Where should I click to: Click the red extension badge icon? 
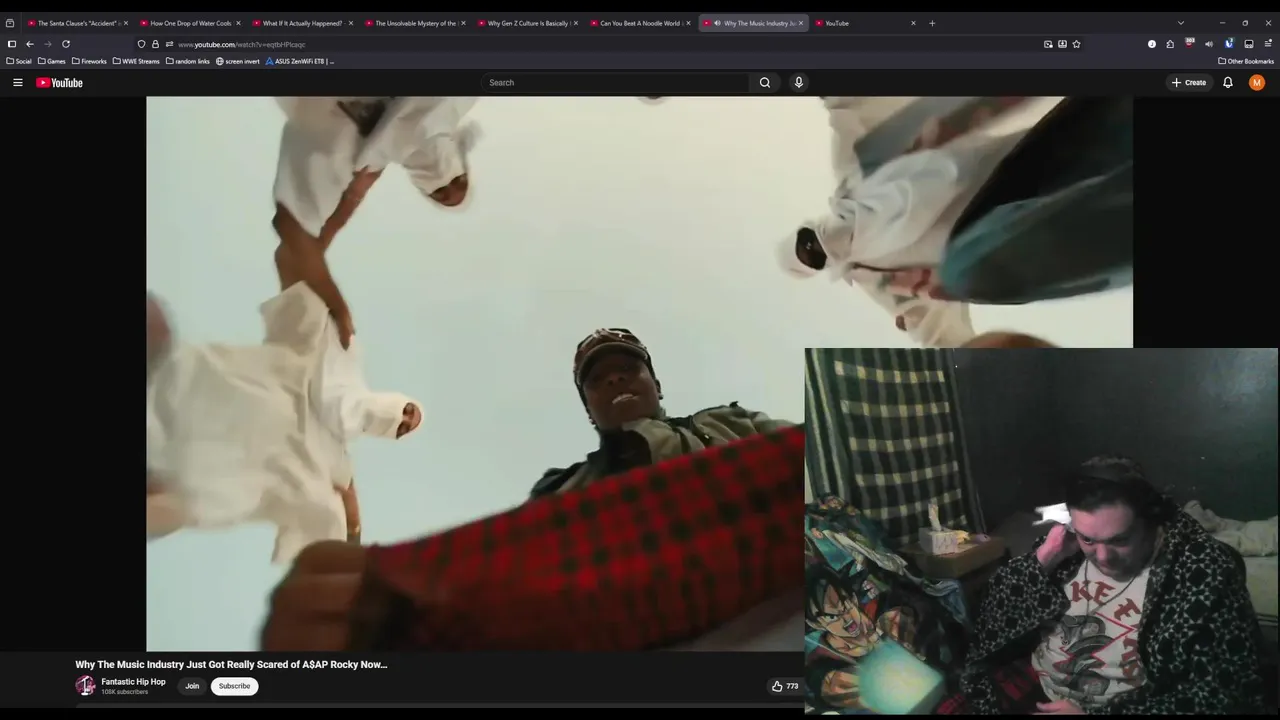1190,43
